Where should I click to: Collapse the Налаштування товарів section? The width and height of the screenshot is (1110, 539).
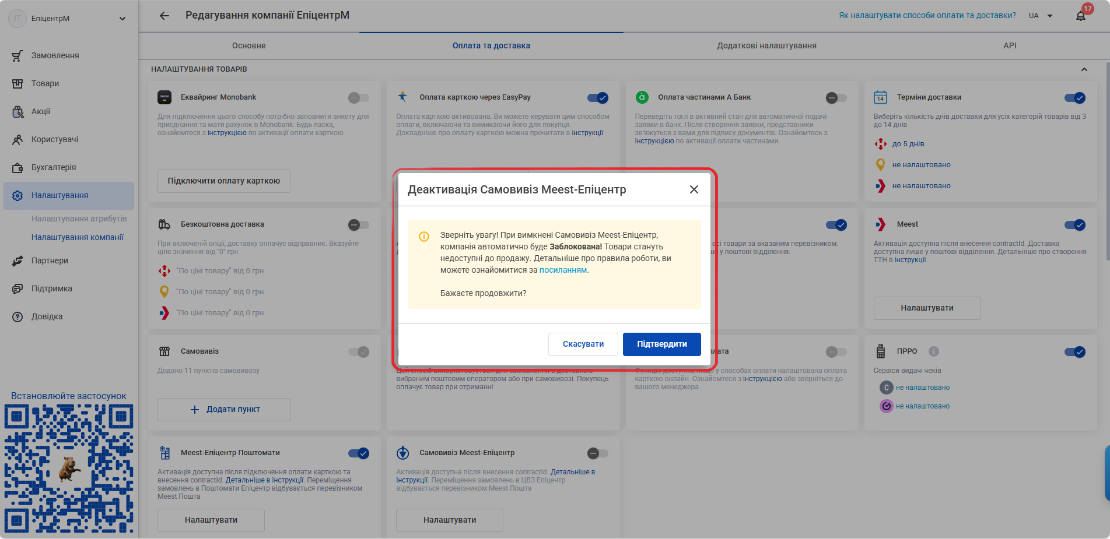(1084, 69)
